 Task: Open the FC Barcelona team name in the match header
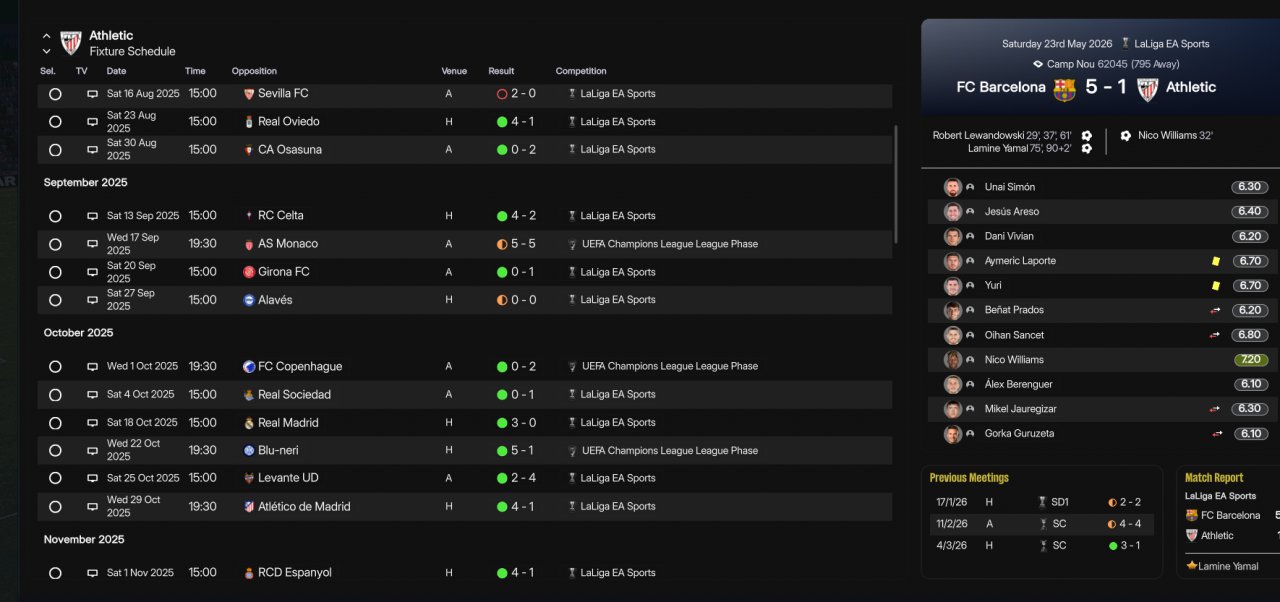(x=1001, y=88)
